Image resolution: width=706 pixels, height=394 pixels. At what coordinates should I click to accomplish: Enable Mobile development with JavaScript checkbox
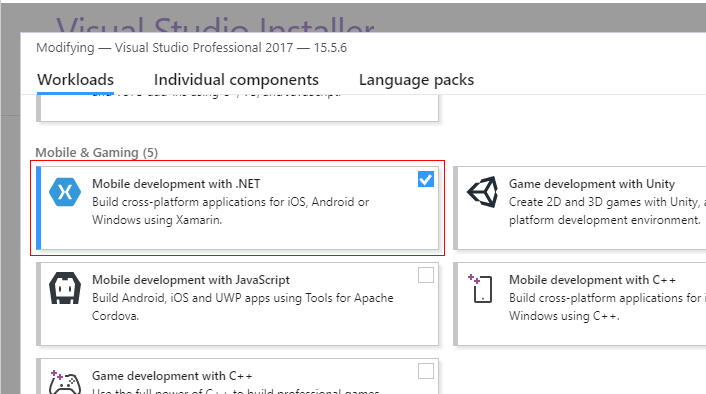coord(425,275)
